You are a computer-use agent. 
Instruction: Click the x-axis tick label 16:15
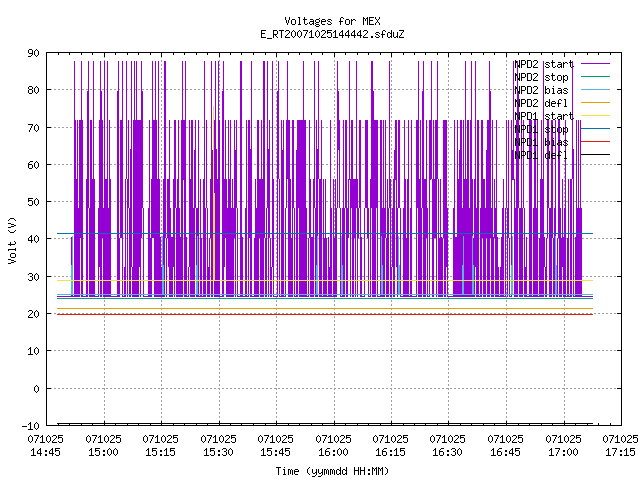[391, 452]
